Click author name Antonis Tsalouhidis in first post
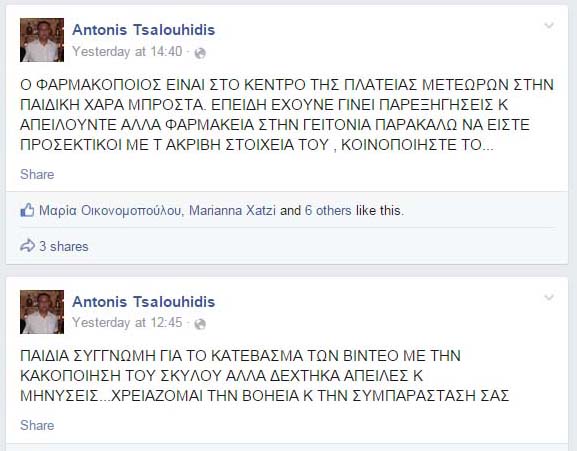Screen dimensions: 577x451 click(x=144, y=30)
